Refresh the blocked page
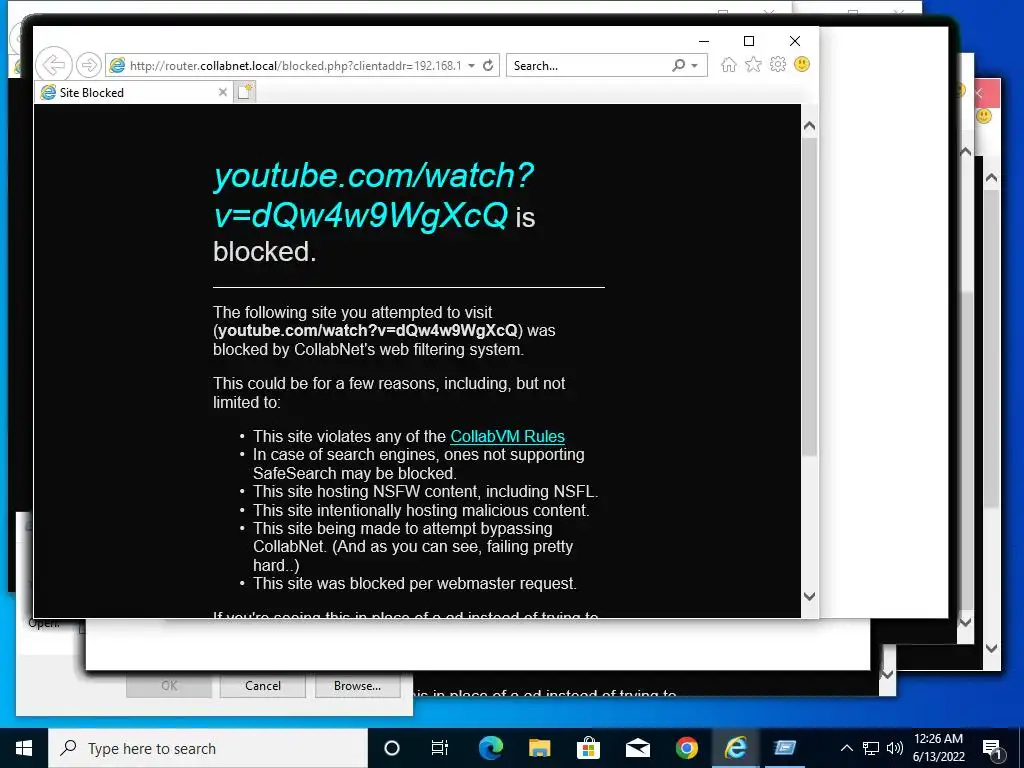Screen dimensions: 1024x768 [488, 65]
